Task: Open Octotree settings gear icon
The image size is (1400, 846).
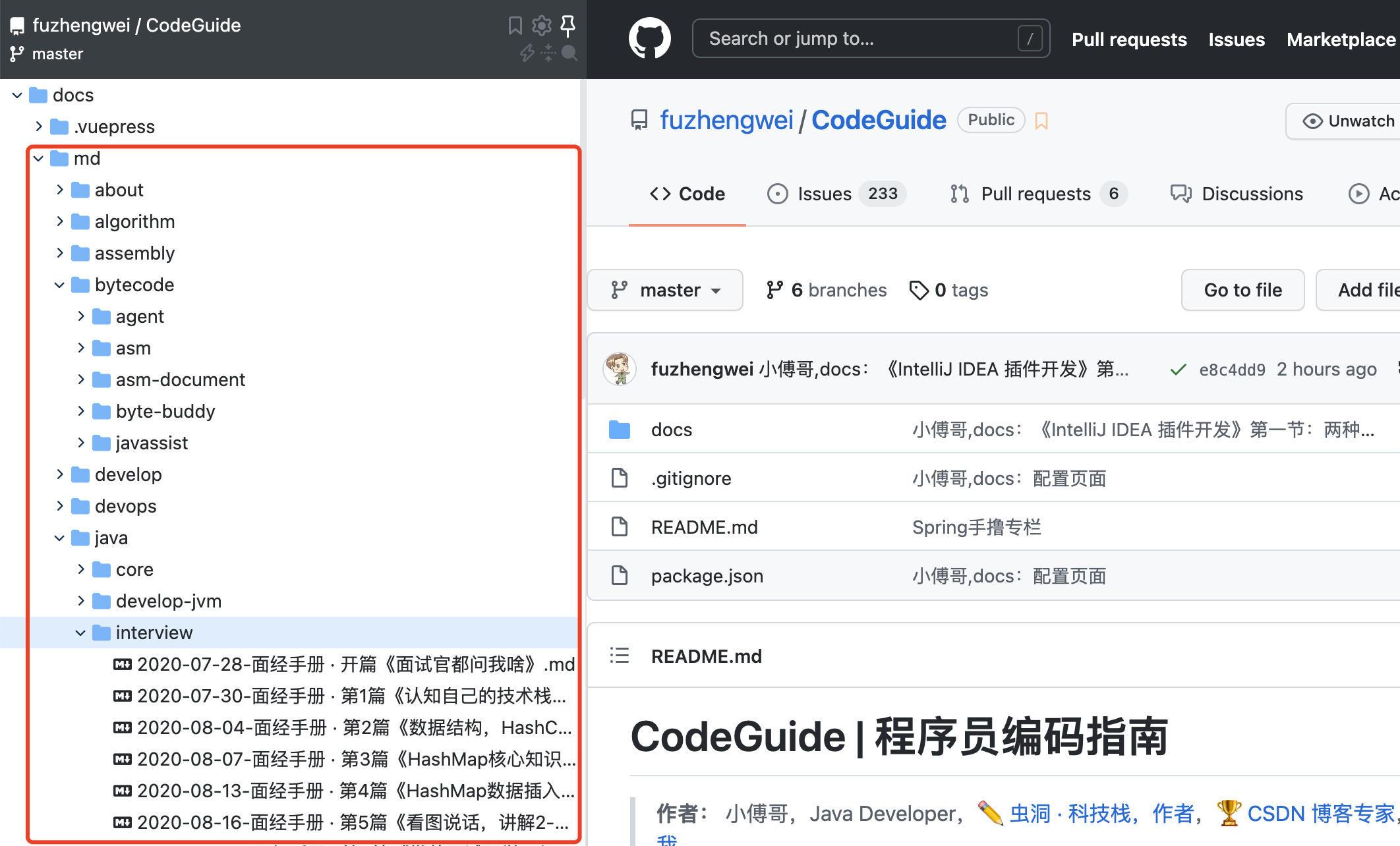Action: coord(541,26)
